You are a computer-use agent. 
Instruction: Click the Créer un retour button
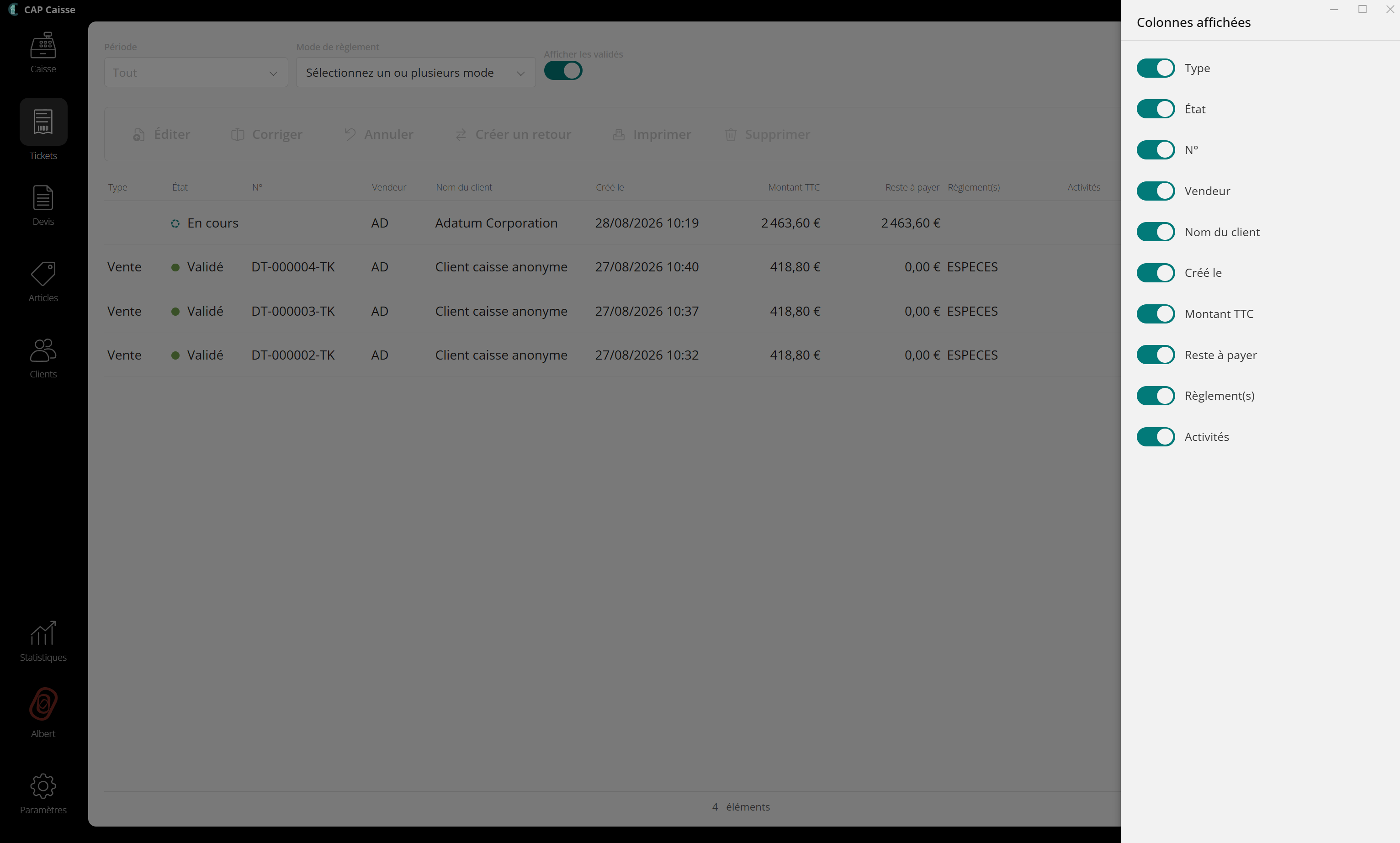(x=513, y=135)
